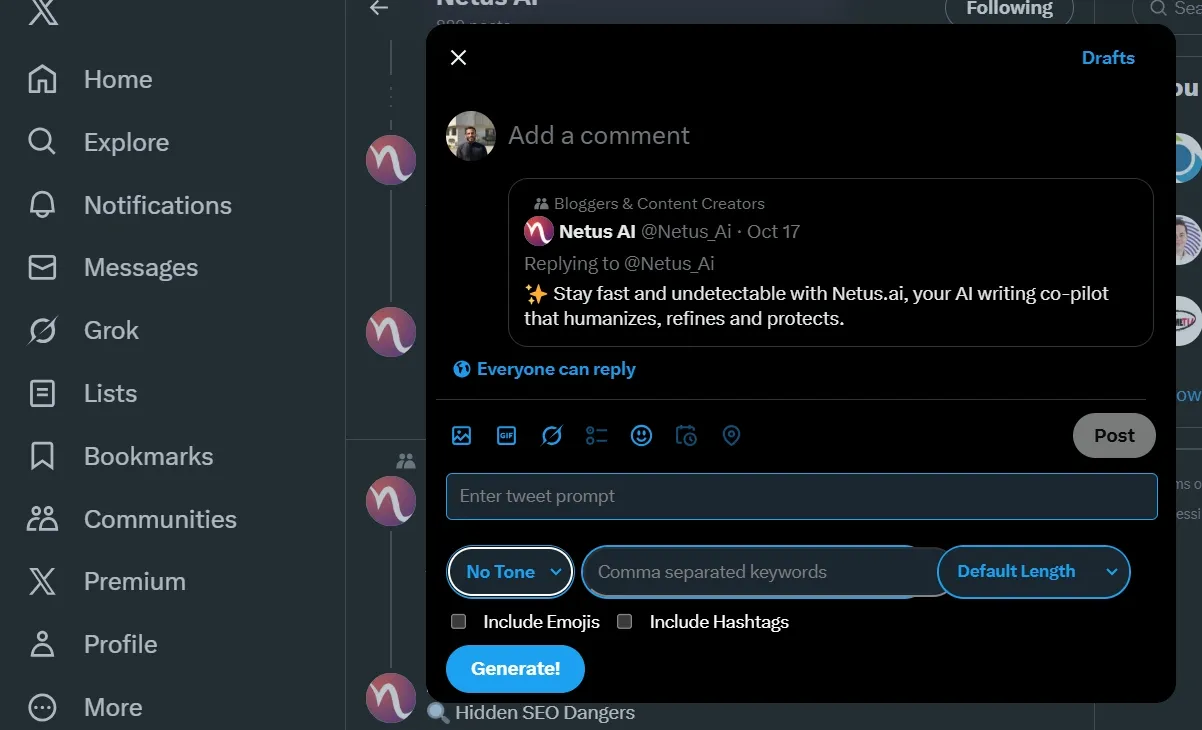Tag a location in the post

[x=731, y=435]
